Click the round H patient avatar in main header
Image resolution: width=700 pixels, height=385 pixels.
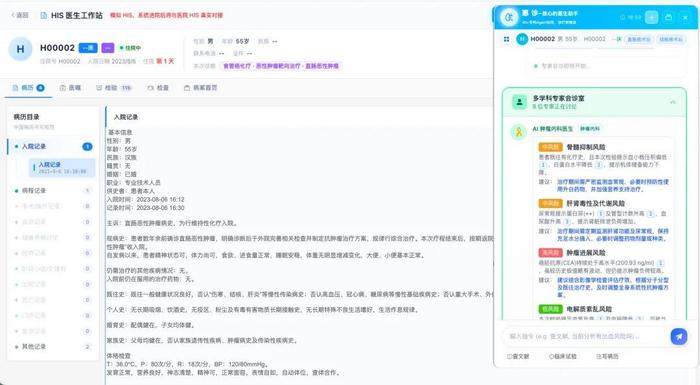coord(21,49)
